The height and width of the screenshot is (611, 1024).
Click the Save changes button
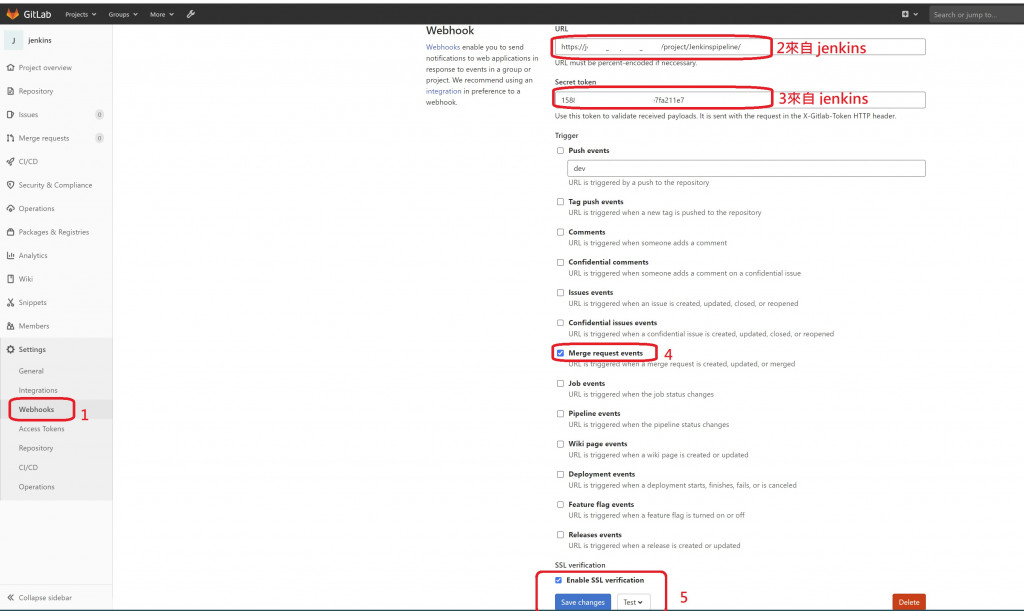pyautogui.click(x=583, y=602)
